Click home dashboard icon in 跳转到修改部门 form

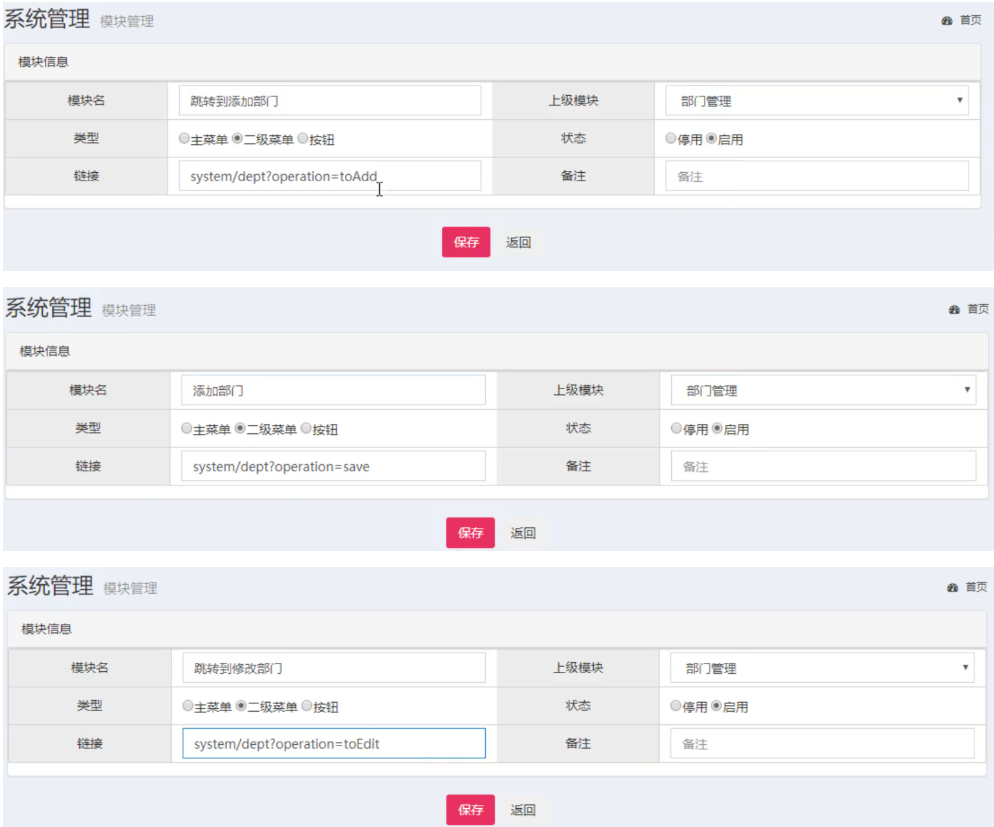(952, 587)
